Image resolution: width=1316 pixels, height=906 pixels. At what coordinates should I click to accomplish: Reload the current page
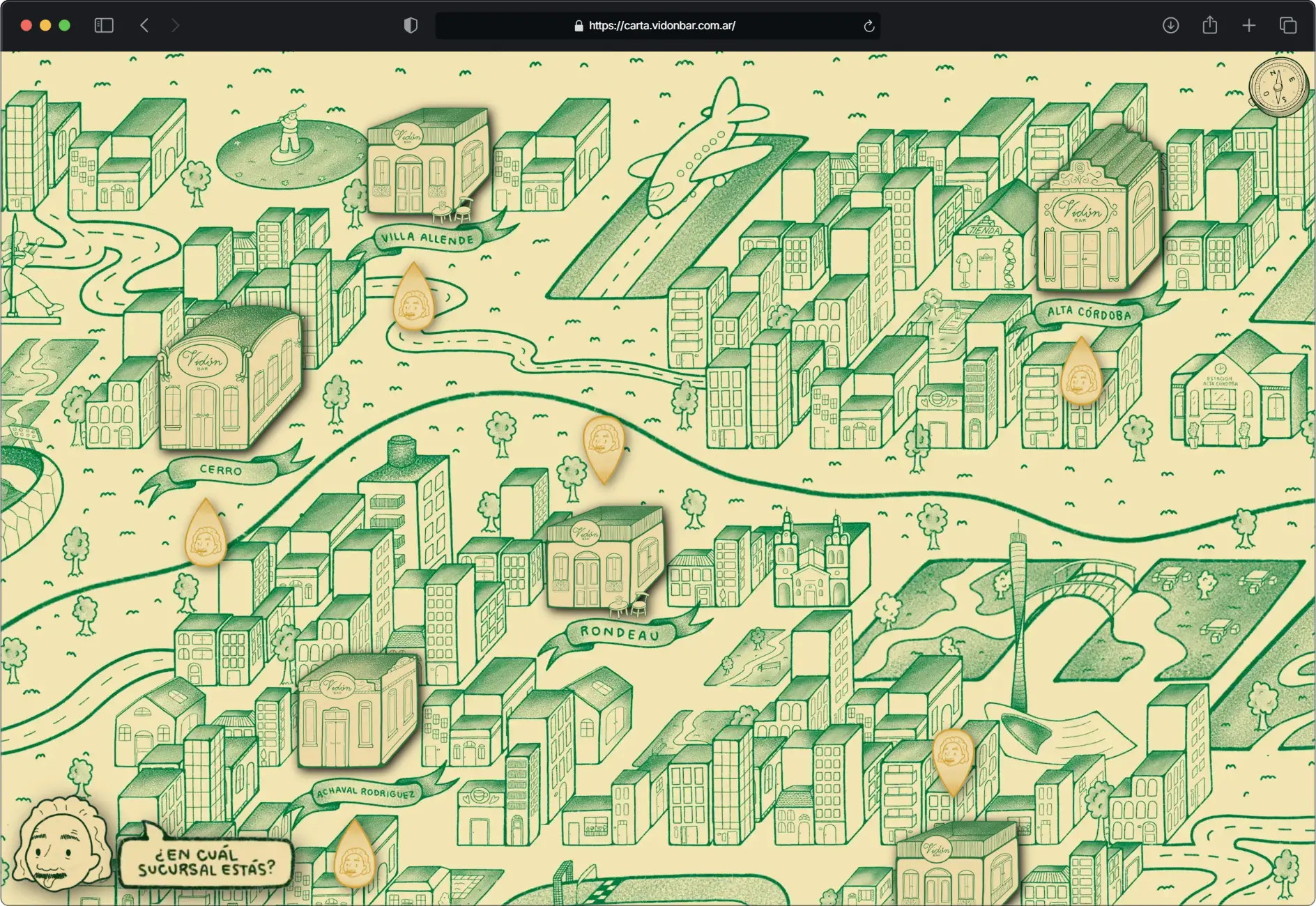(x=869, y=26)
